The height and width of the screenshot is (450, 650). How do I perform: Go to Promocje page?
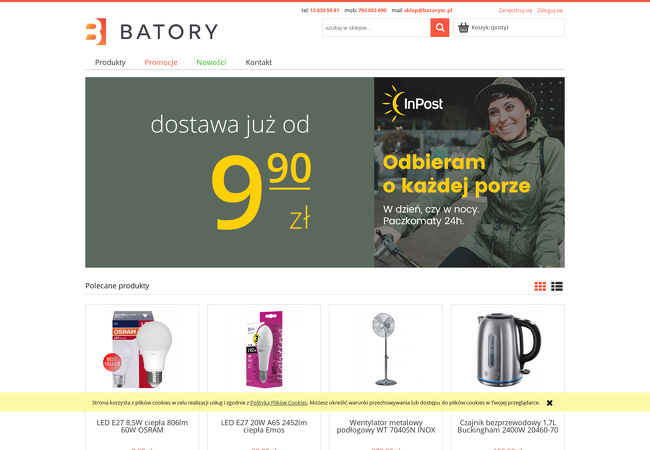click(x=161, y=62)
